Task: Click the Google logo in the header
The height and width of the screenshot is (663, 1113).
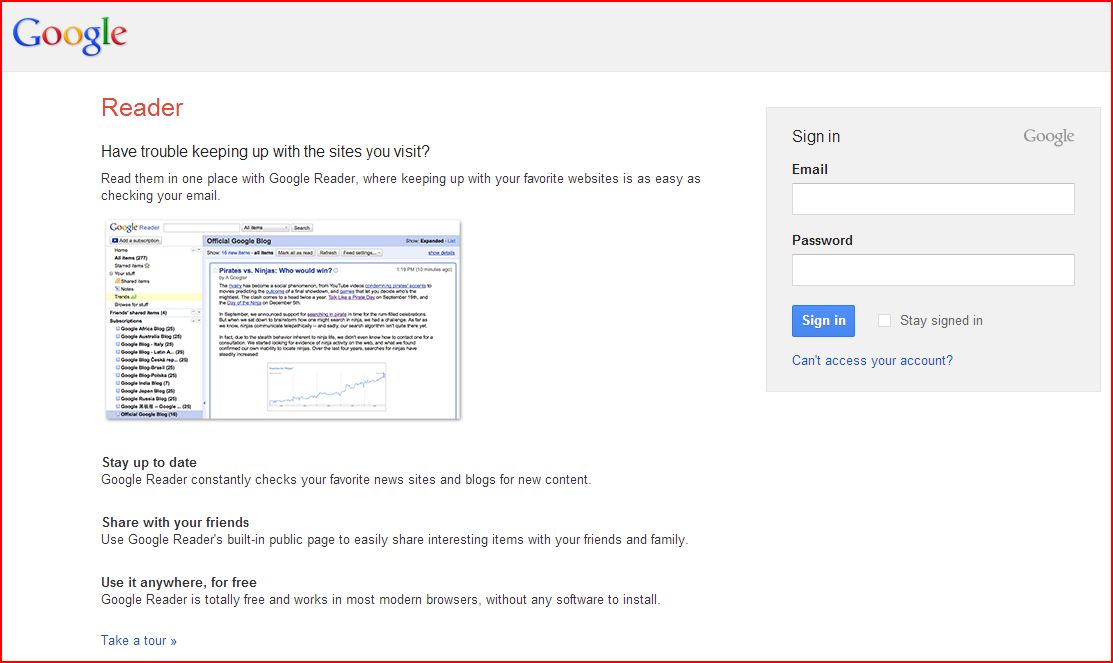Action: click(x=70, y=34)
